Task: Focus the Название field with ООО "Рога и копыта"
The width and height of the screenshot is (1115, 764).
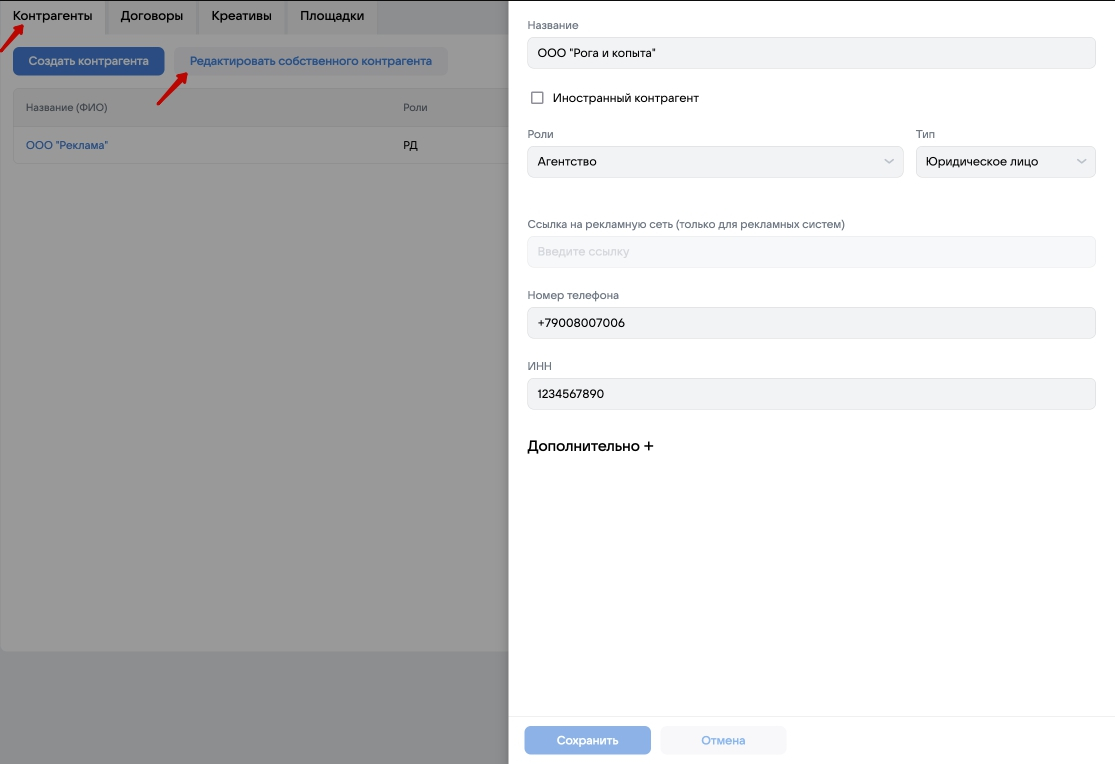Action: point(811,53)
